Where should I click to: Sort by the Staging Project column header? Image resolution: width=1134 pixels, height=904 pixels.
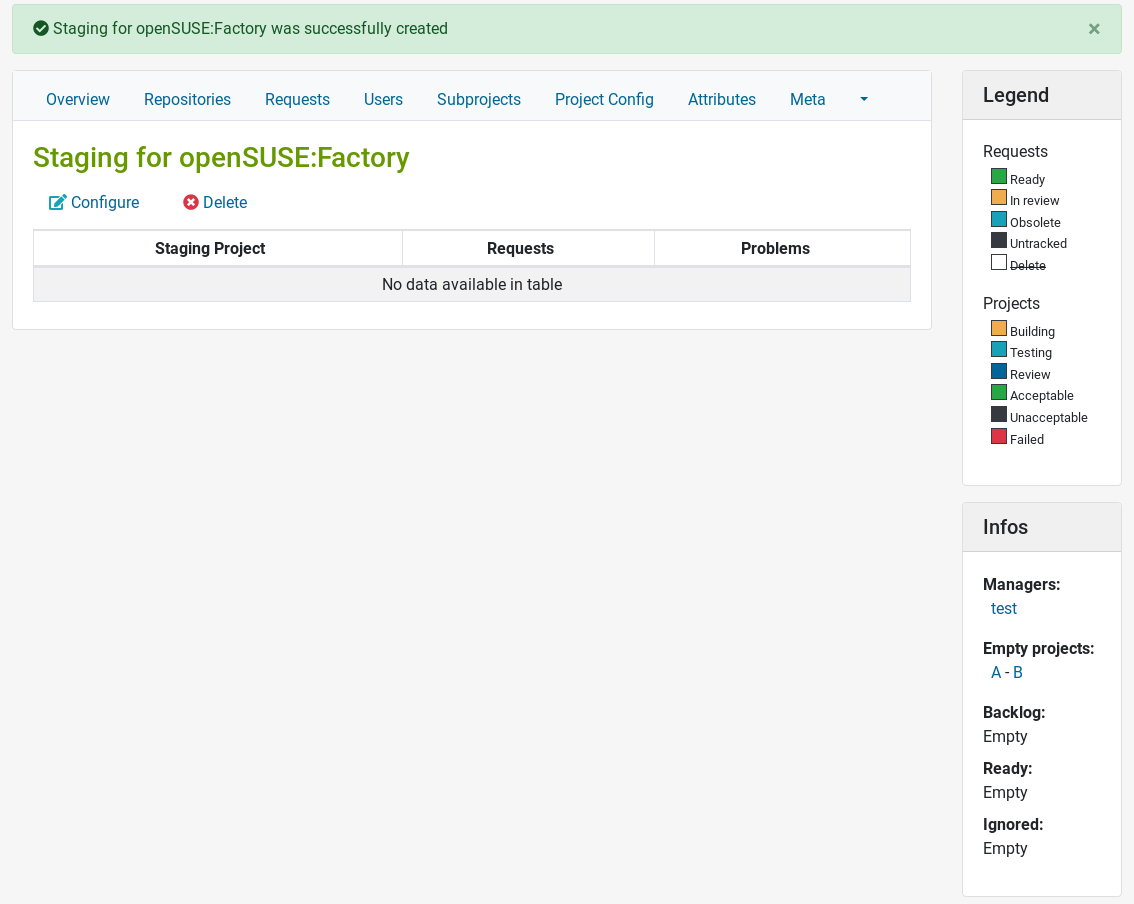tap(218, 248)
